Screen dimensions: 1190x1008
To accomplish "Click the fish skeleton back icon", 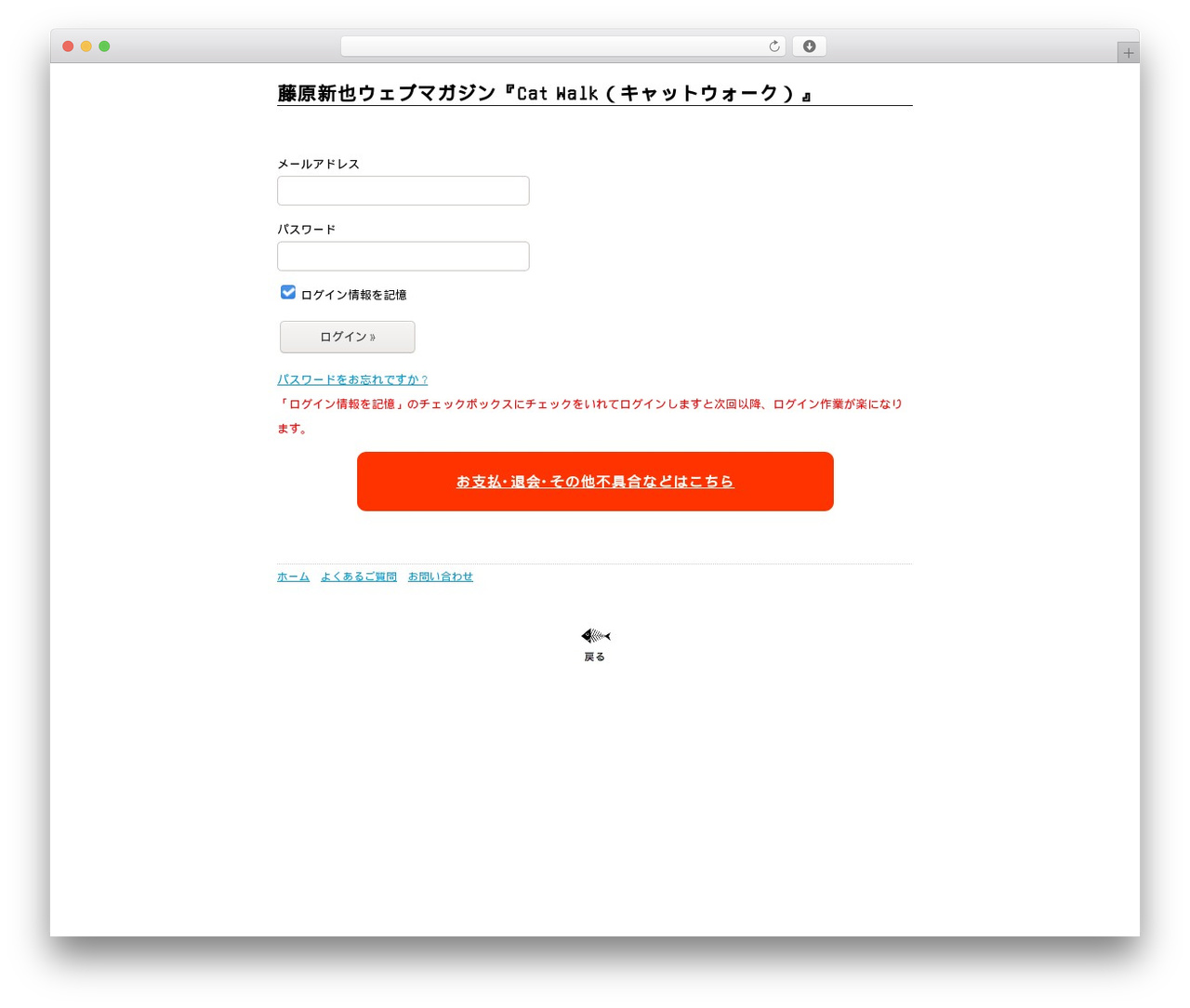I will click(x=595, y=636).
